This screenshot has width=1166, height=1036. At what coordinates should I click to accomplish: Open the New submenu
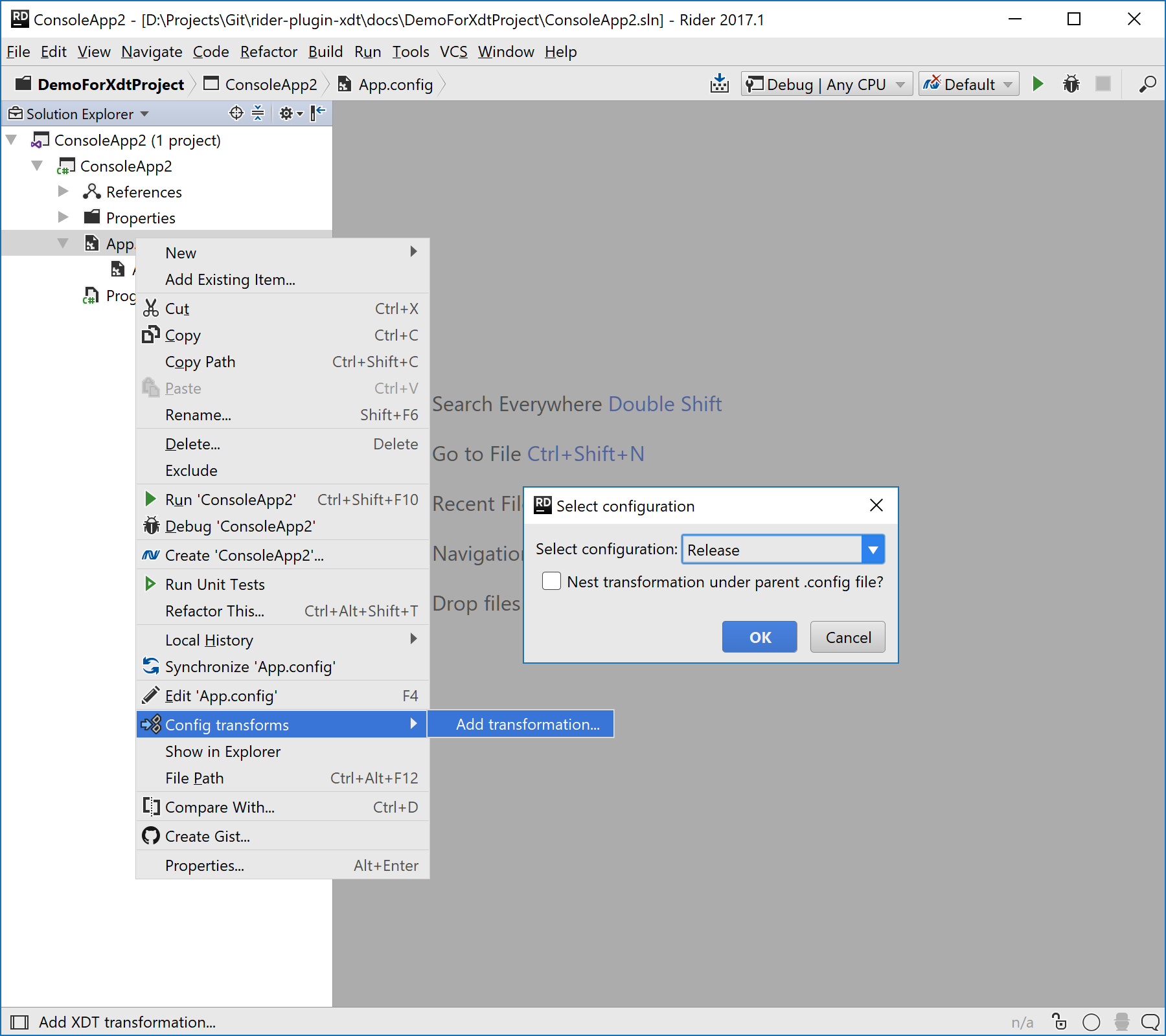coord(282,253)
